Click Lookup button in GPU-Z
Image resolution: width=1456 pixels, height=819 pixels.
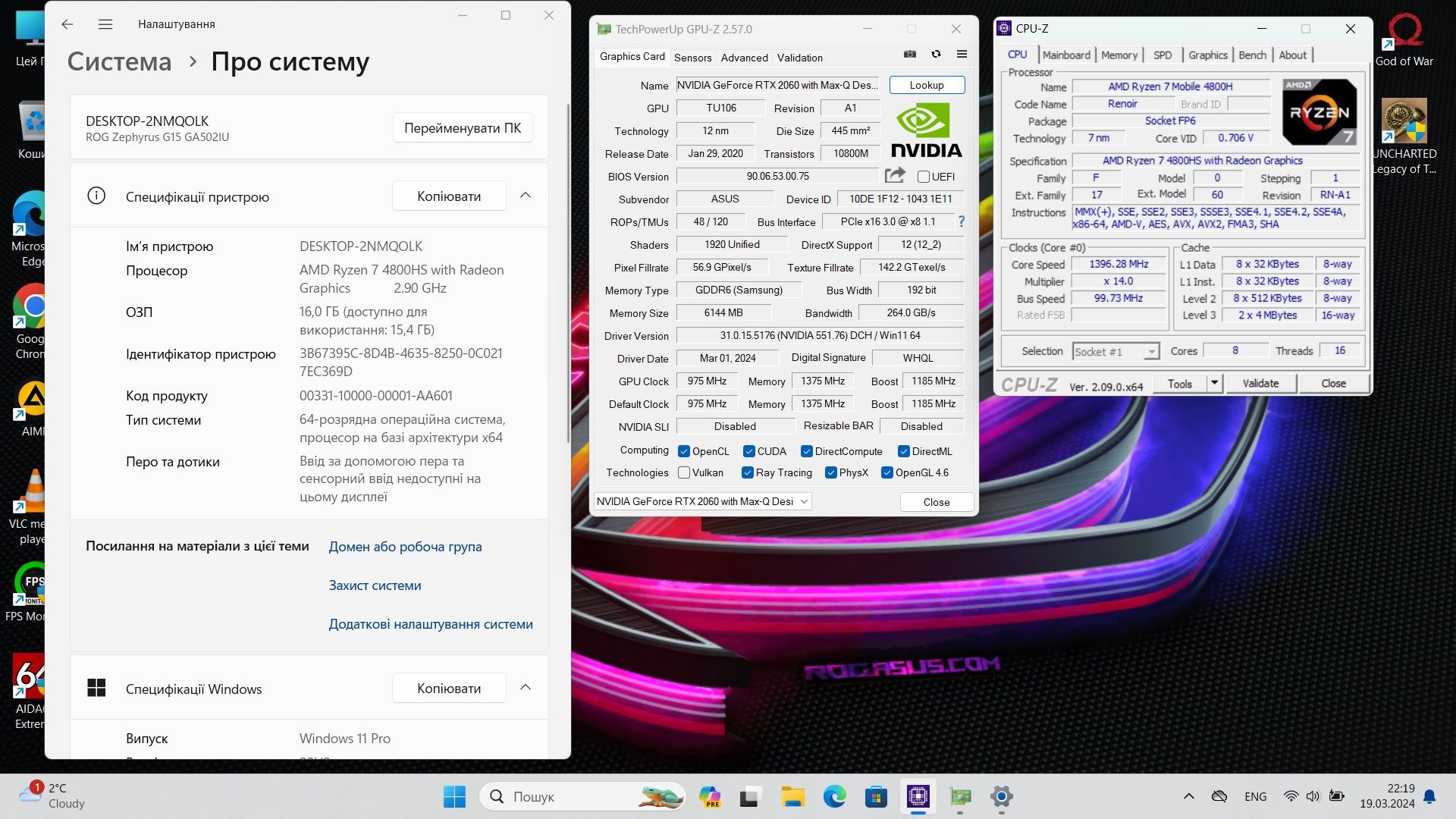925,85
